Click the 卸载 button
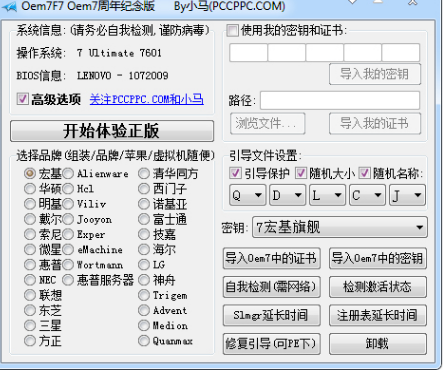 pos(378,344)
